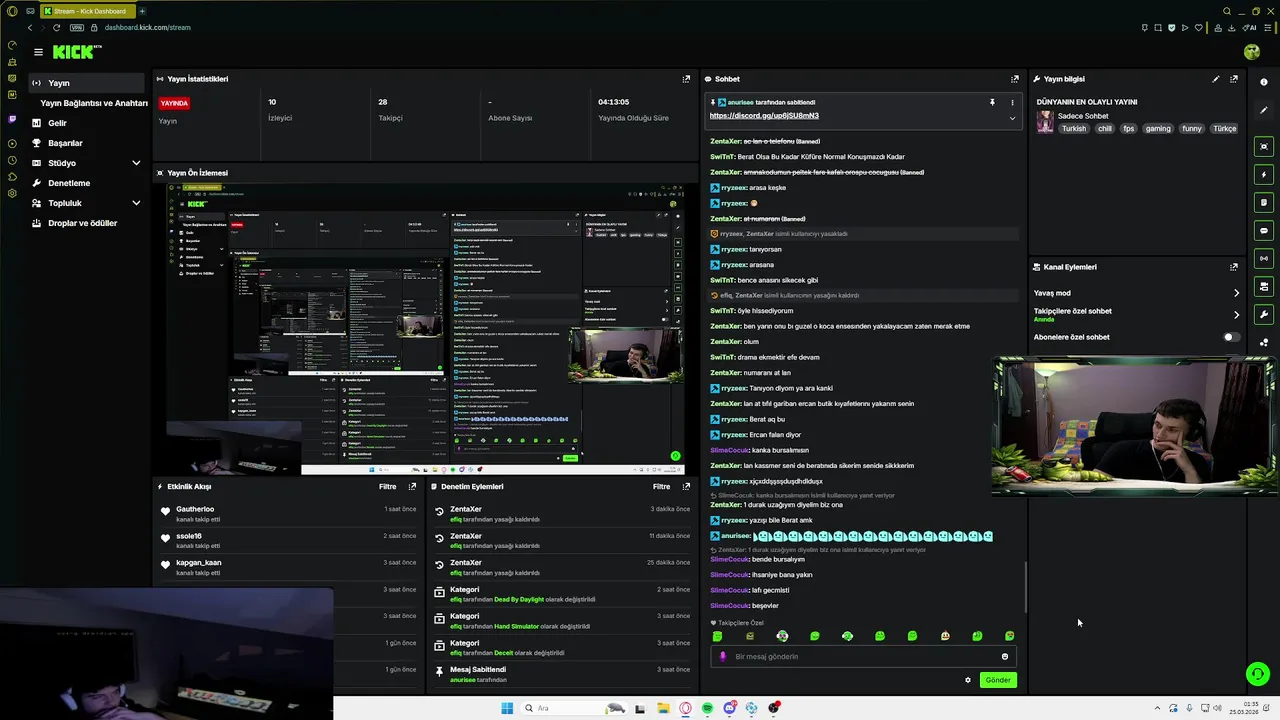This screenshot has width=1280, height=720.
Task: Open the Başarılar page
Action: coord(65,143)
